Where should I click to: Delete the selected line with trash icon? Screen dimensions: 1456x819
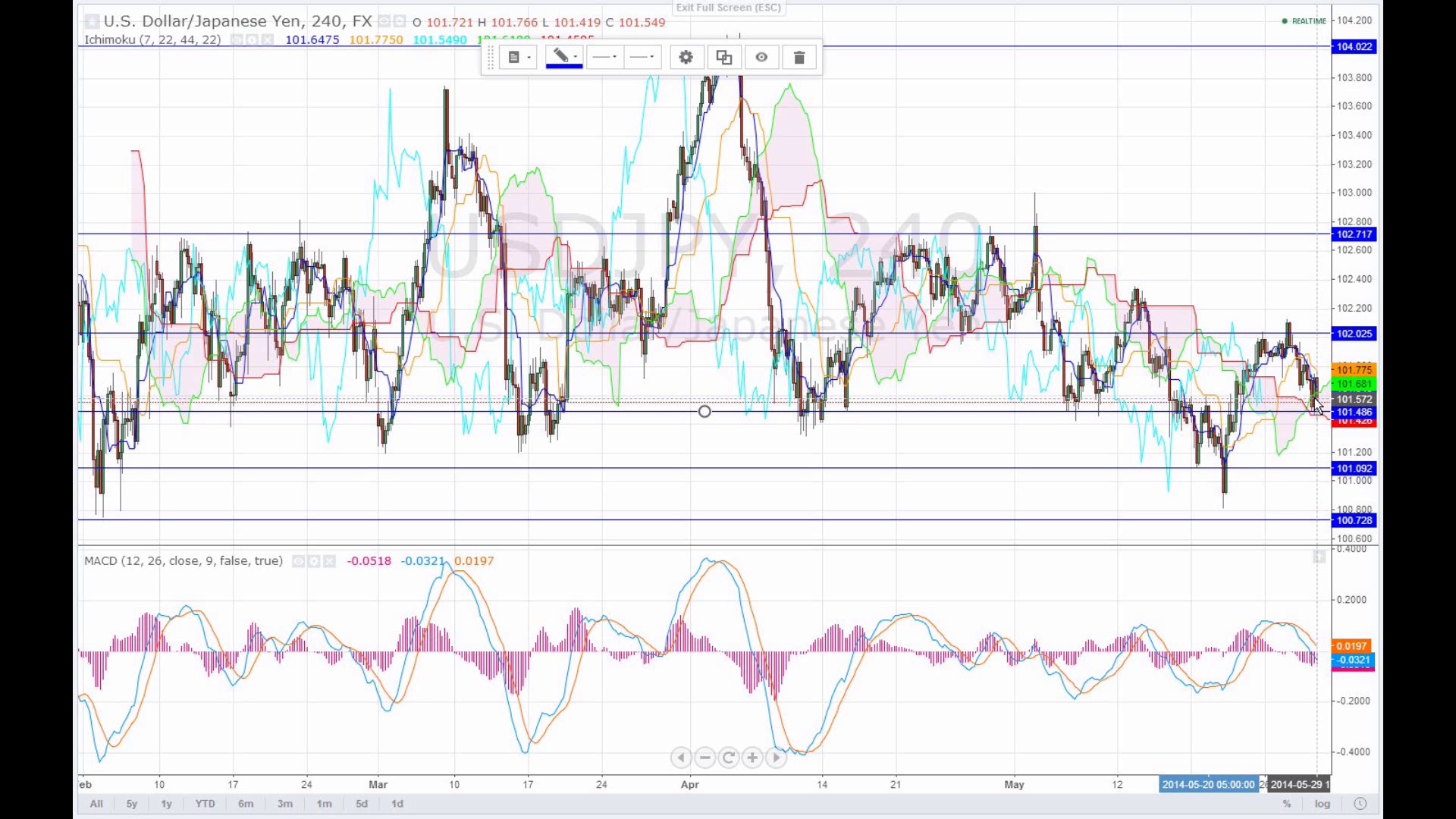pyautogui.click(x=799, y=58)
